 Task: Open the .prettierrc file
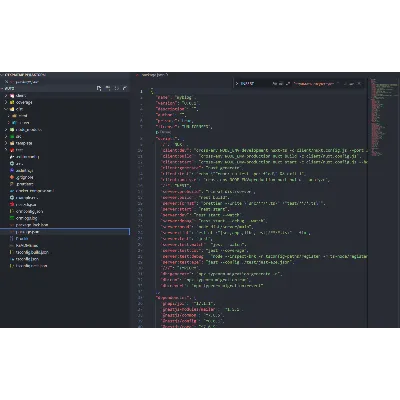24,184
